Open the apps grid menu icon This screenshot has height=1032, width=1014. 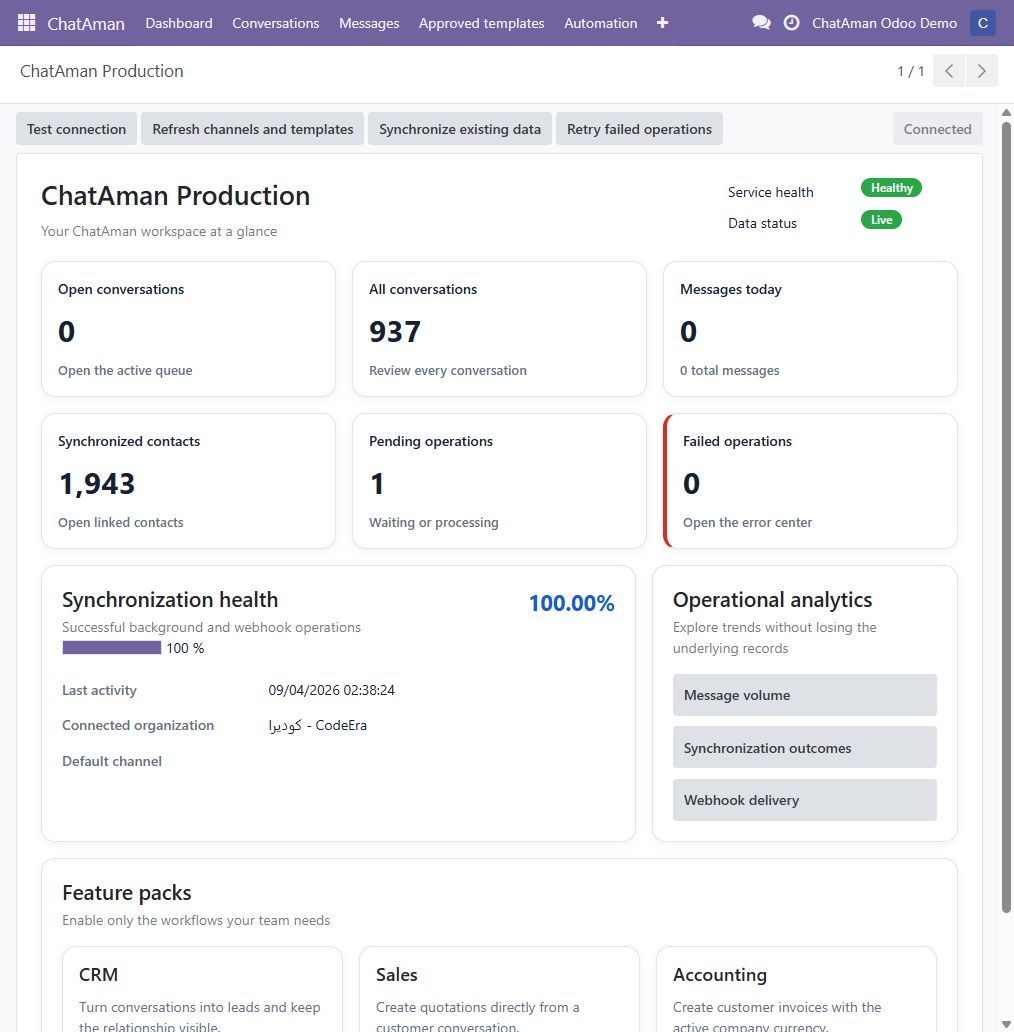26,23
